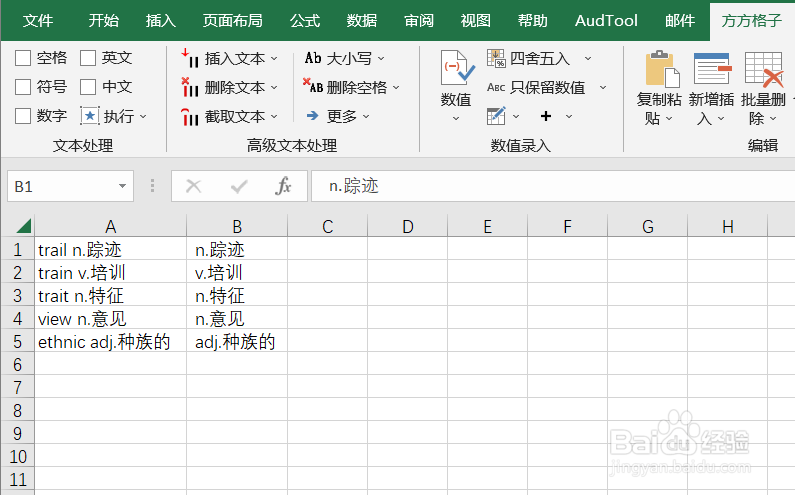Open the 文件 tab
This screenshot has width=795, height=495.
(38, 21)
